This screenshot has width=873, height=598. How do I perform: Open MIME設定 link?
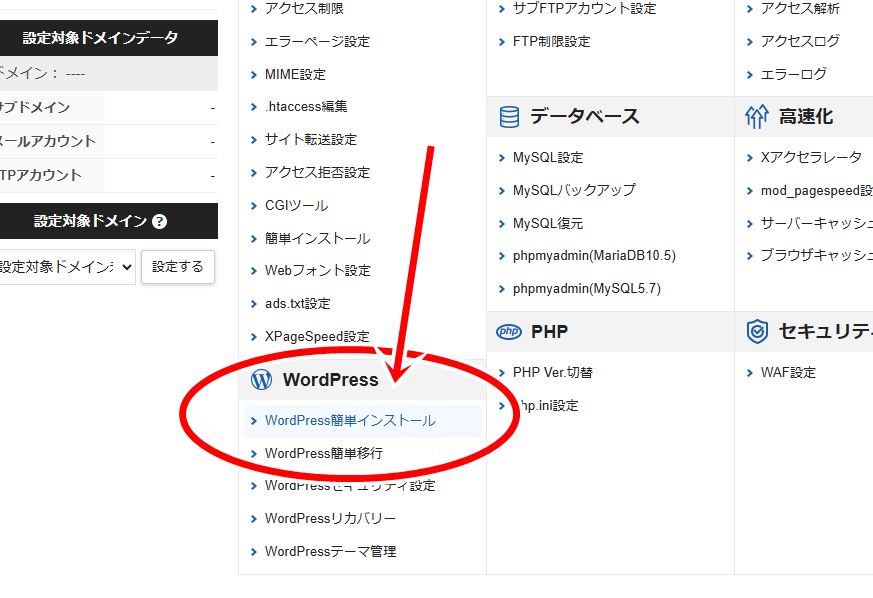click(x=295, y=75)
